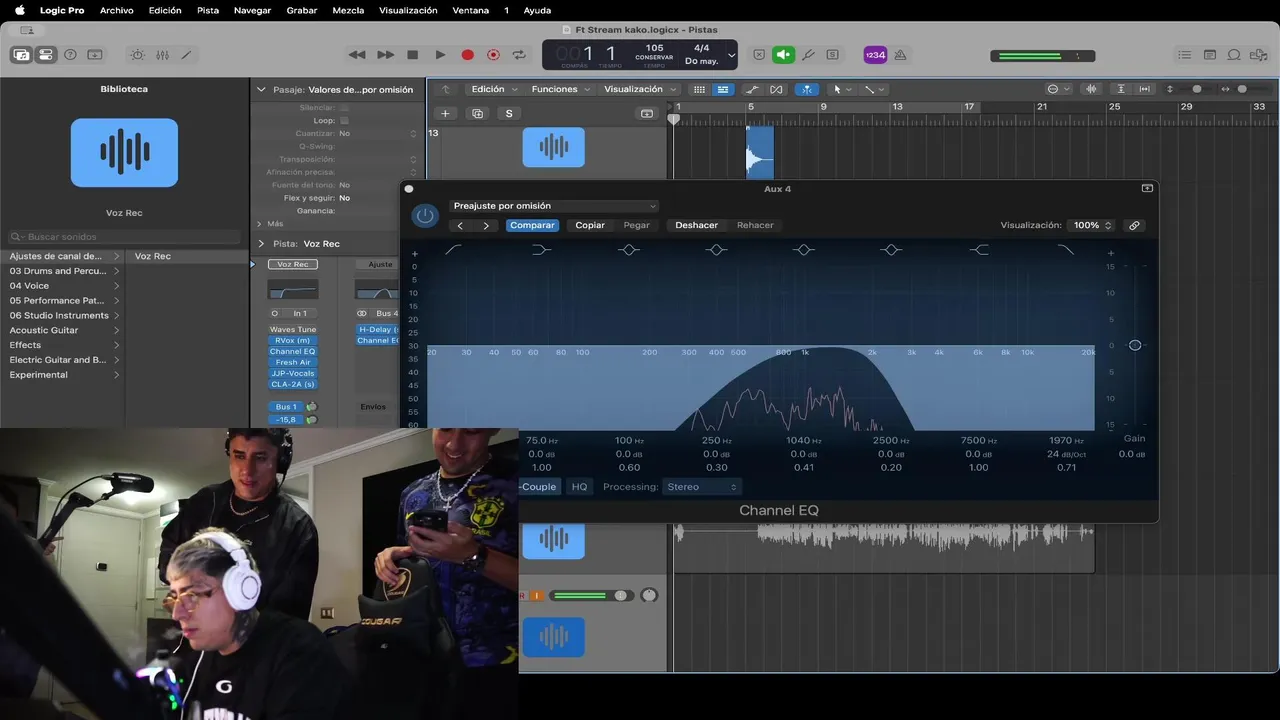Toggle global track solo S button
This screenshot has width=1280, height=720.
(x=509, y=113)
